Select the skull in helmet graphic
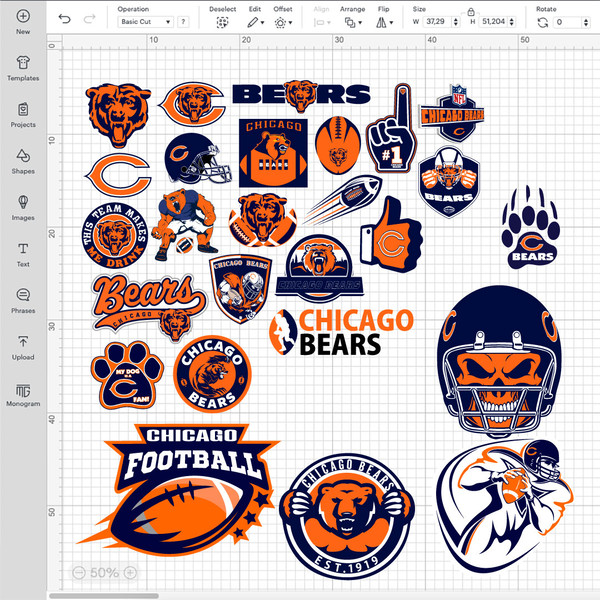 (499, 362)
